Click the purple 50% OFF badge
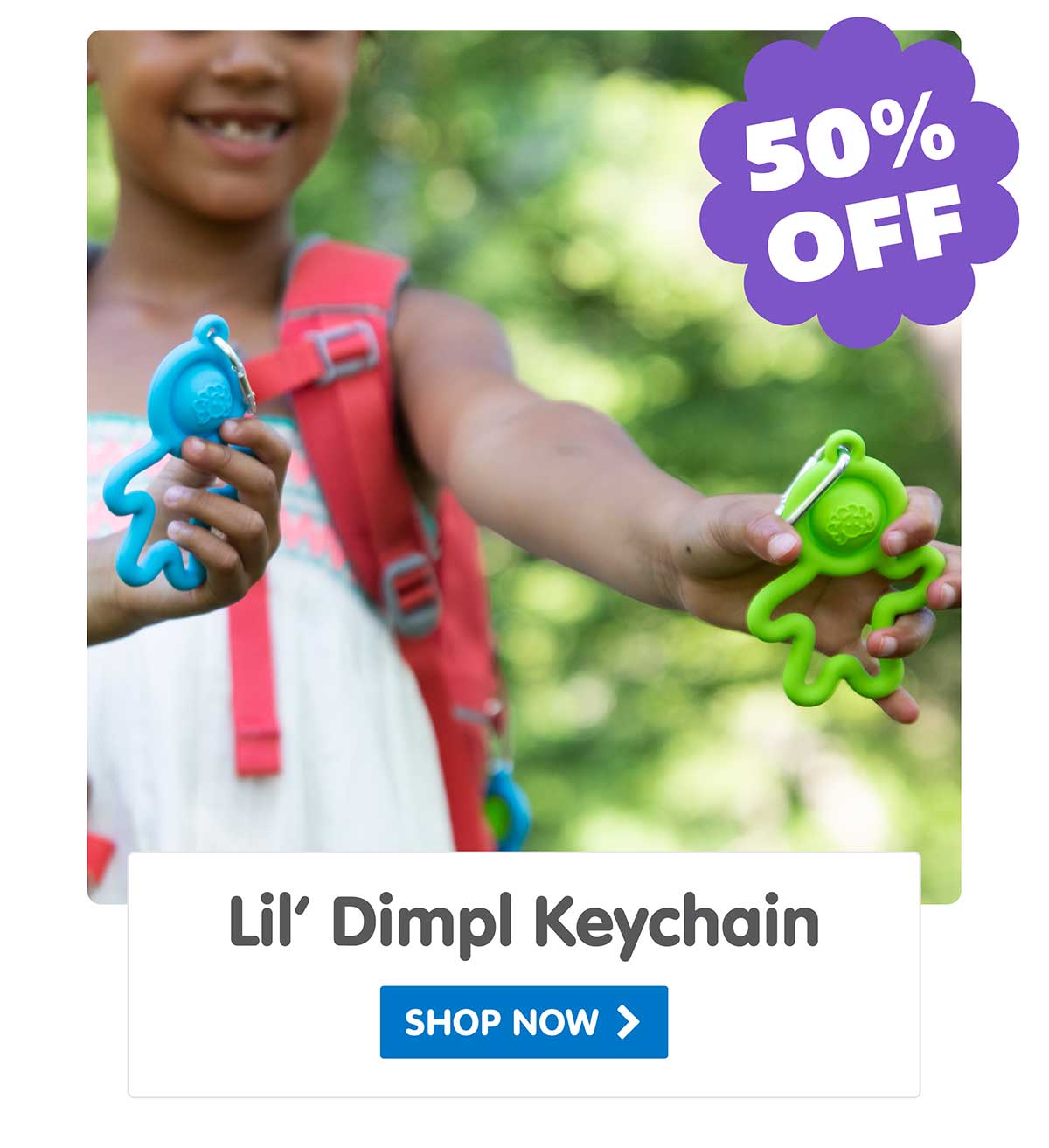The width and height of the screenshot is (1049, 1148). pos(859,182)
